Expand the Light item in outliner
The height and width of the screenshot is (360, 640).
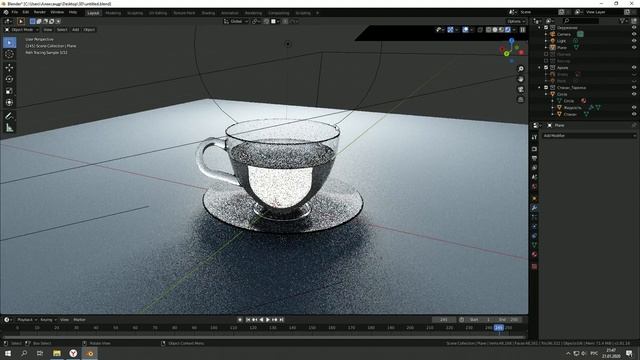546,41
